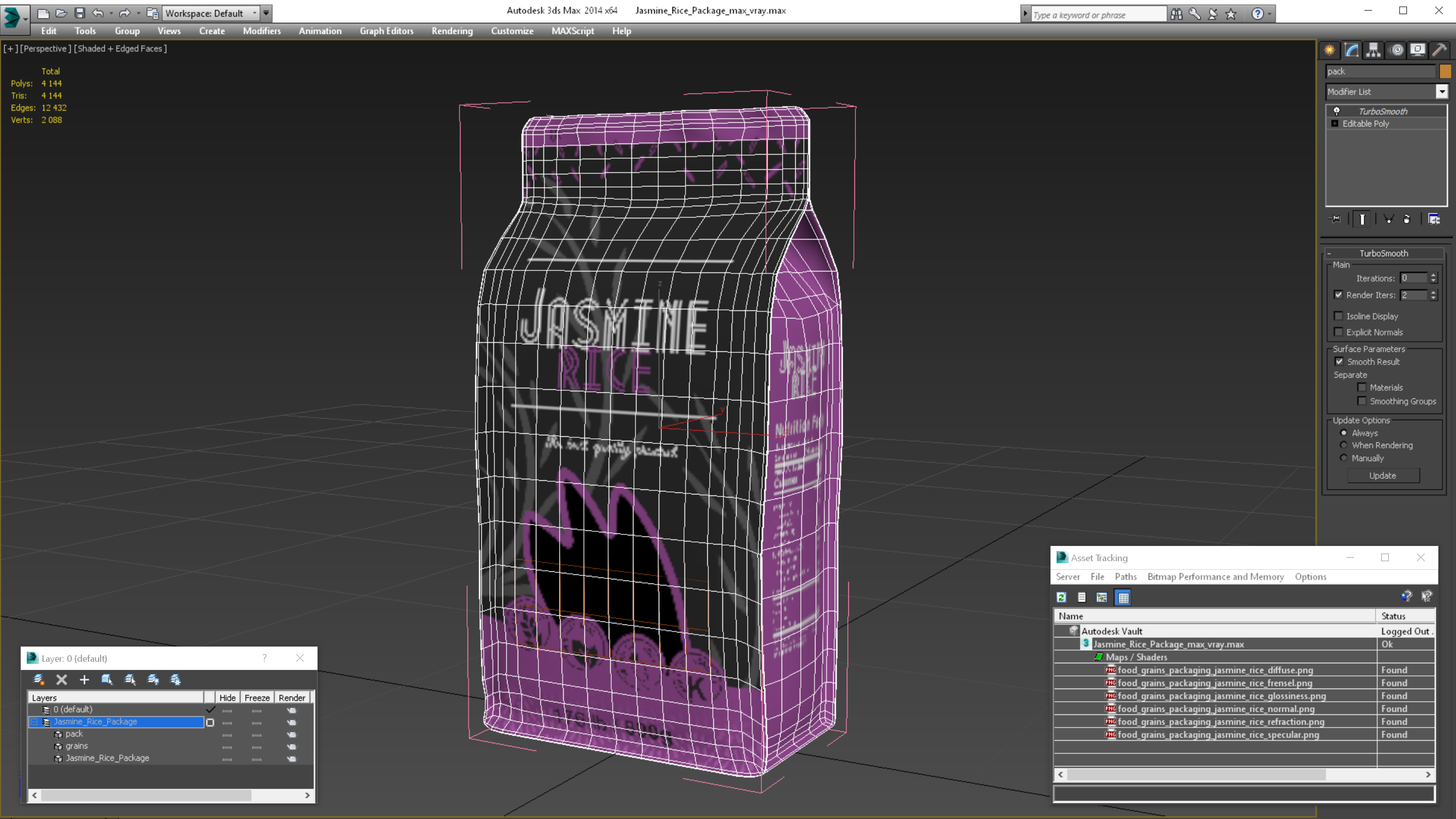1456x819 pixels.
Task: Click Add Selected Objects plus icon in Layer dialog
Action: [x=84, y=679]
